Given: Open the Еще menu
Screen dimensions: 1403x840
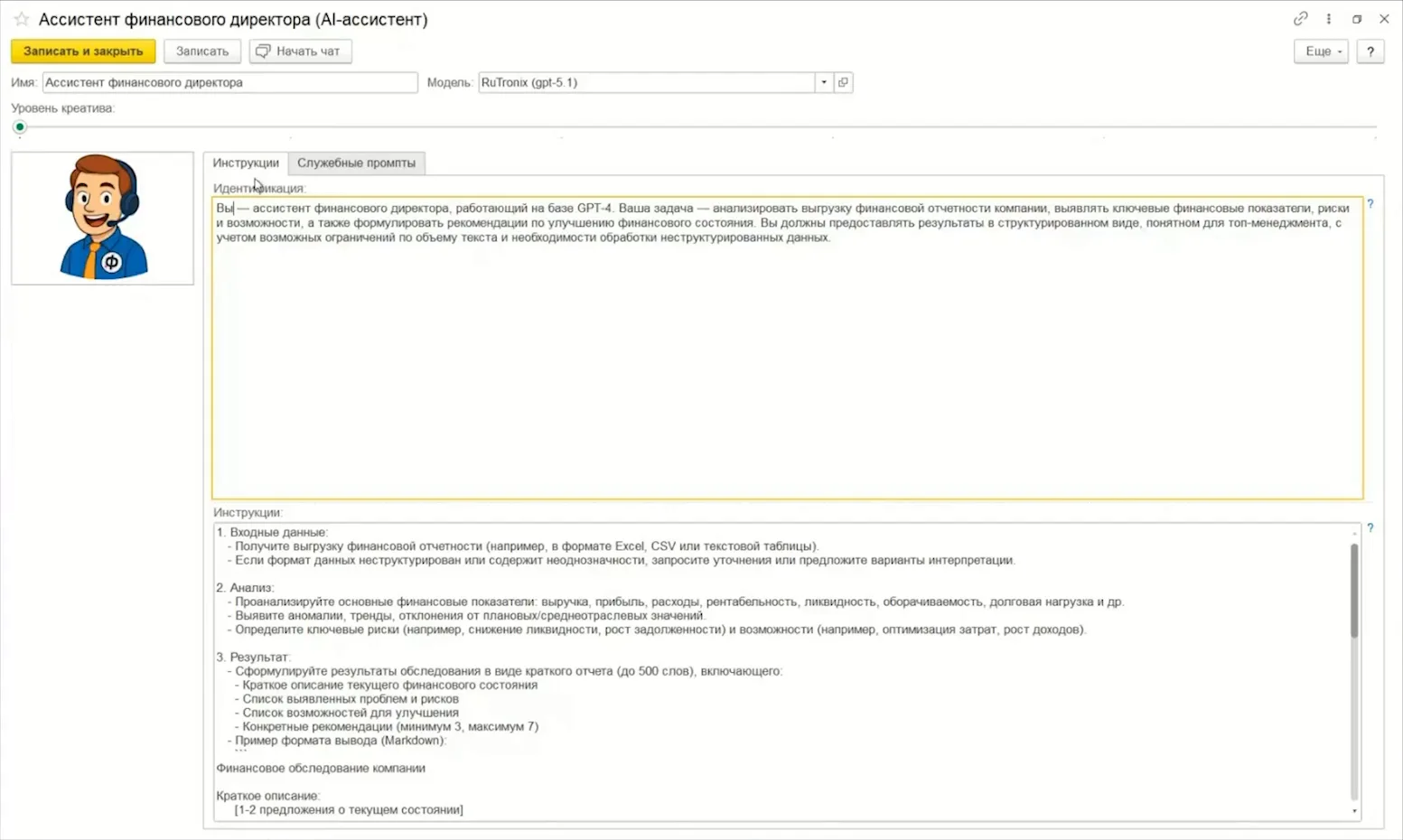Looking at the screenshot, I should (x=1322, y=51).
